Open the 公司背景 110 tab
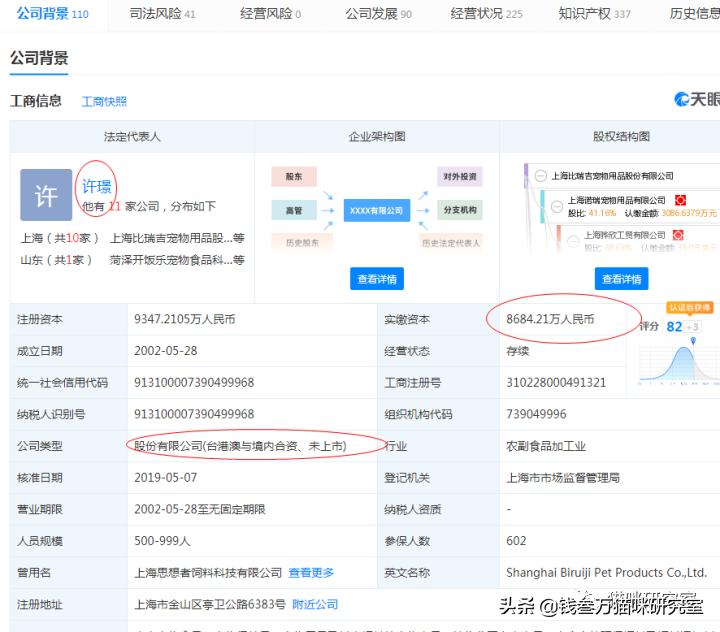The image size is (720, 632). 52,14
